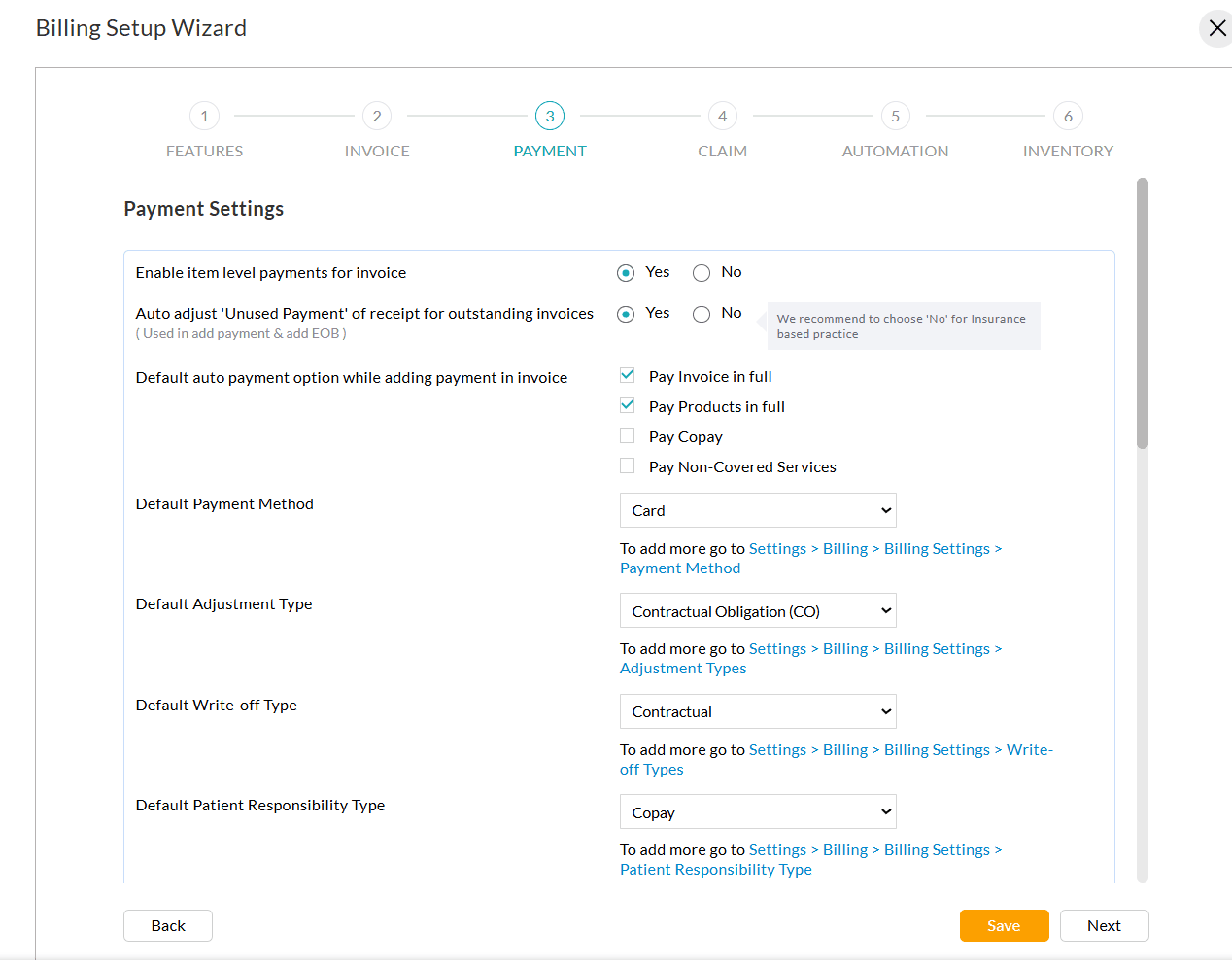The height and width of the screenshot is (964, 1232).
Task: Check the Pay Copay option
Action: click(627, 434)
